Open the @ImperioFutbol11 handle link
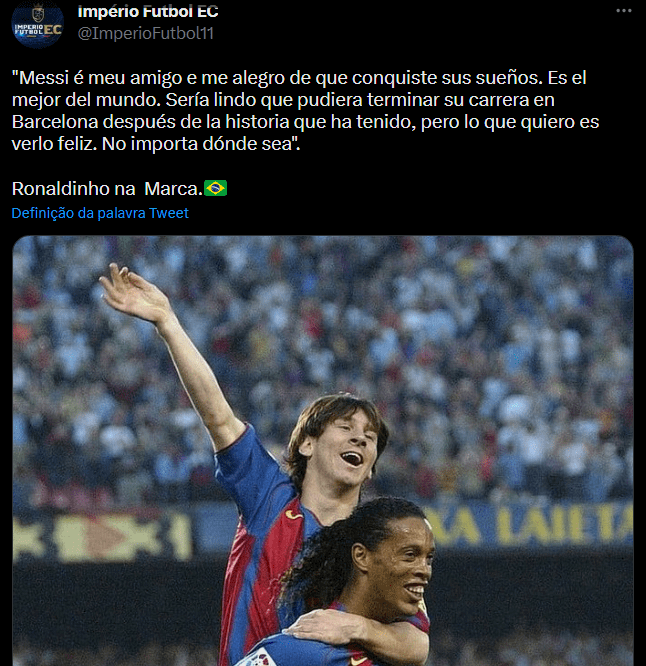Screen dimensions: 646x666 [146, 33]
